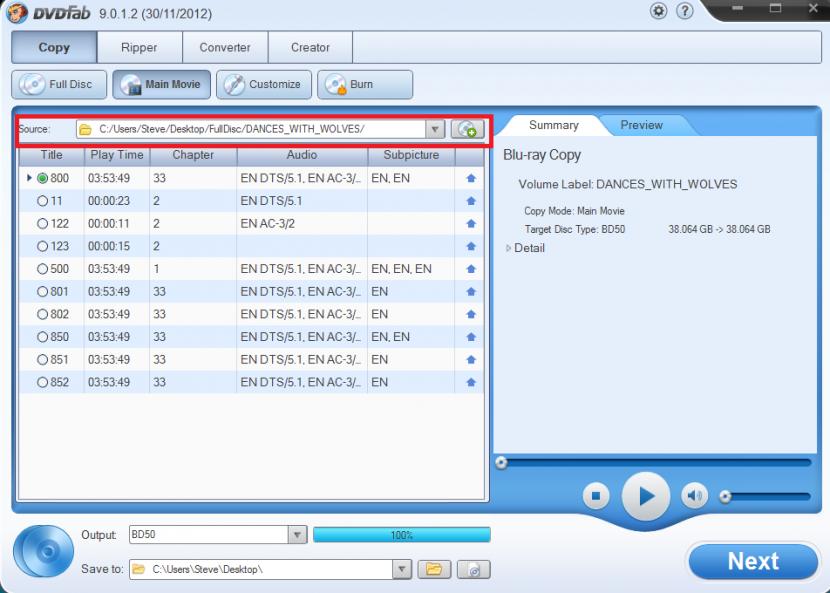Select title 11 radio button
Image resolution: width=830 pixels, height=593 pixels.
[x=42, y=201]
